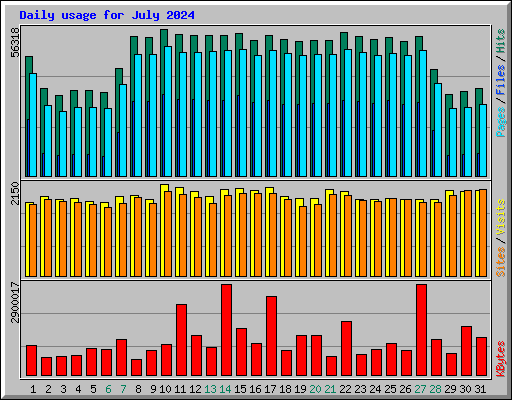Click day label 8 on the x-axis

pyautogui.click(x=138, y=389)
